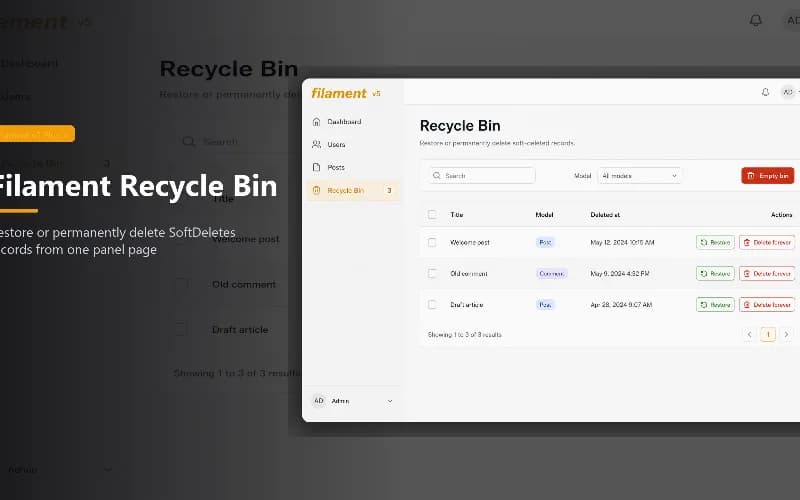Click the Post badge in Draft article row

545,305
